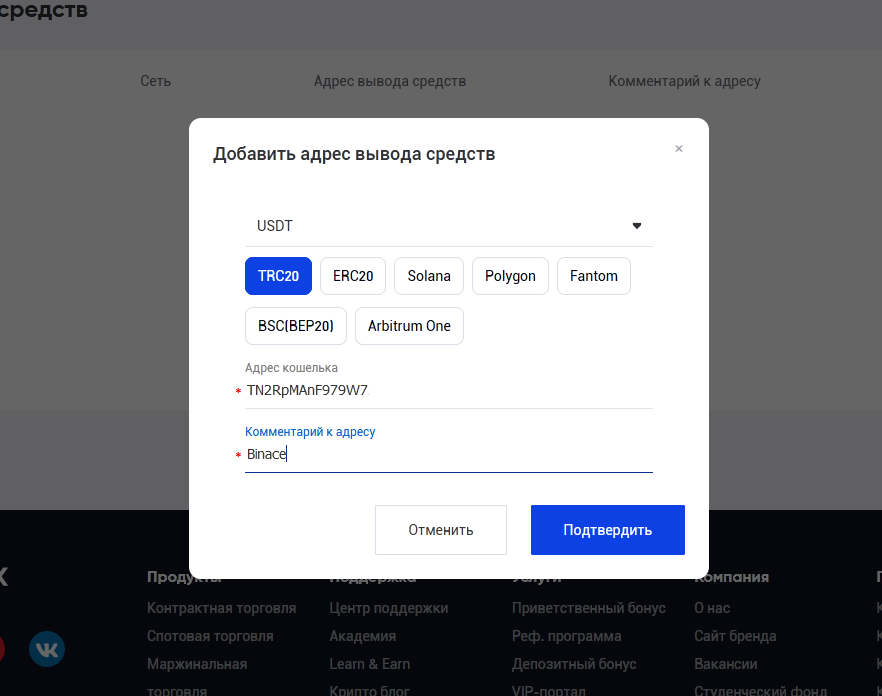Click Комментарий к адресу column header
Screen dimensions: 882x696
685,81
